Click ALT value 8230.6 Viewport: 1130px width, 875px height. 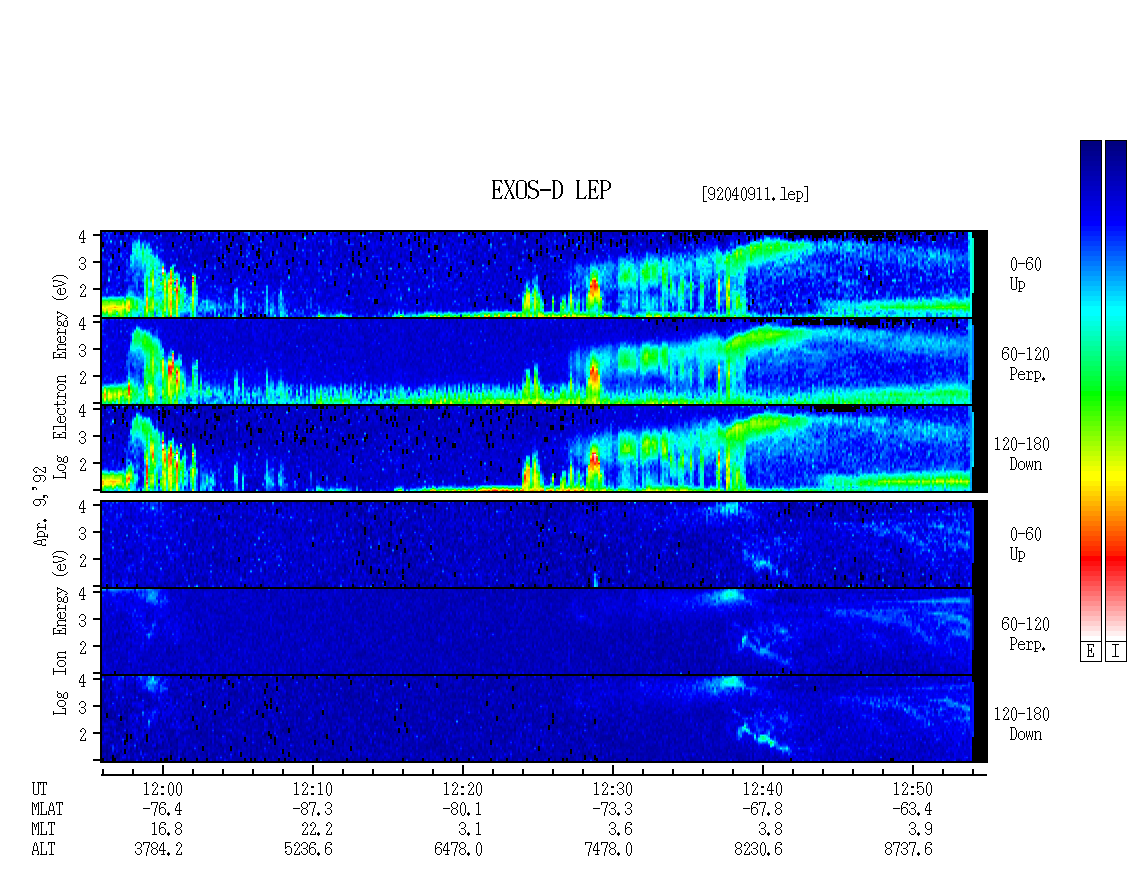pyautogui.click(x=758, y=850)
